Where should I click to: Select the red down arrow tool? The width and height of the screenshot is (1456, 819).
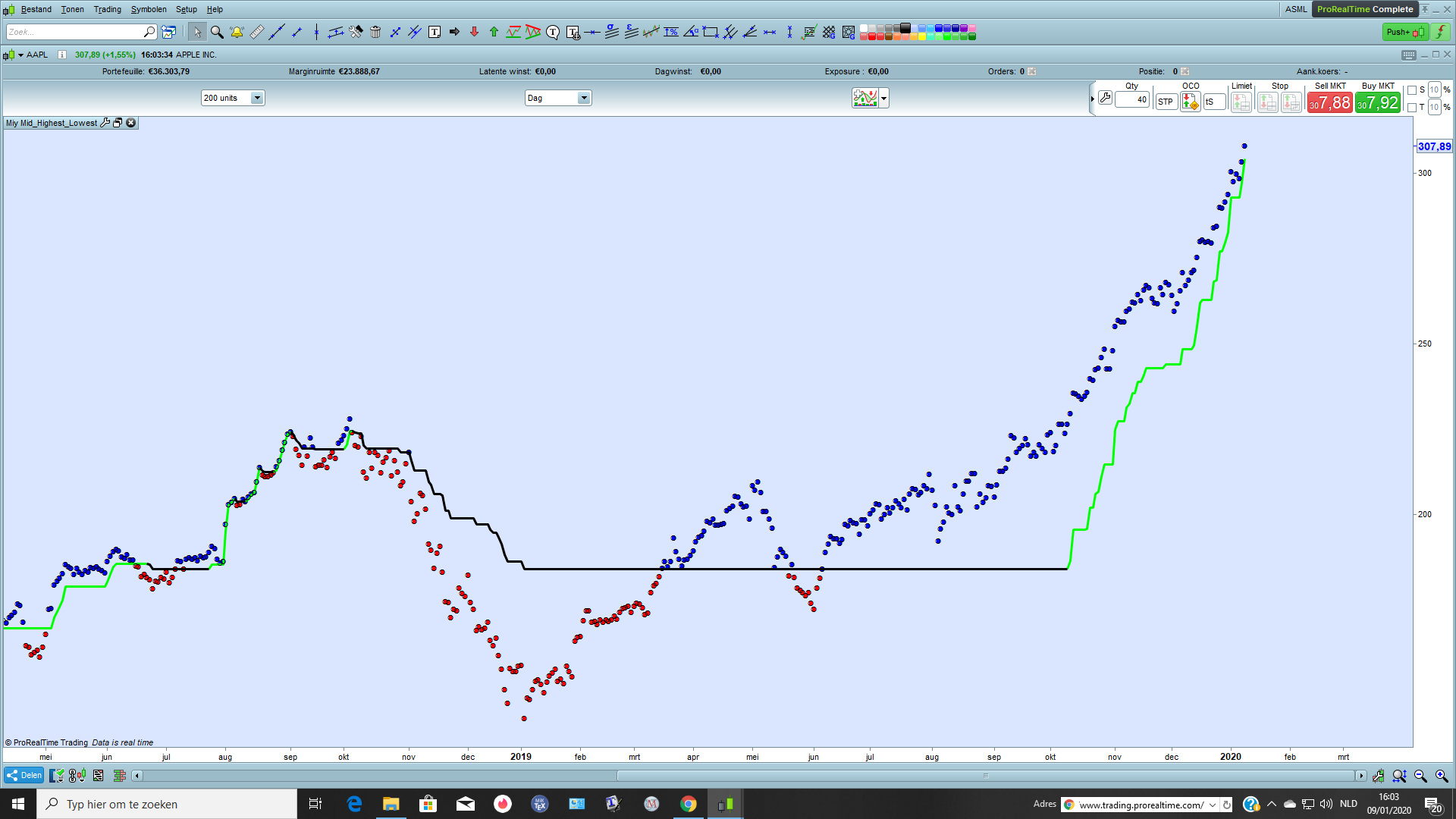coord(474,32)
